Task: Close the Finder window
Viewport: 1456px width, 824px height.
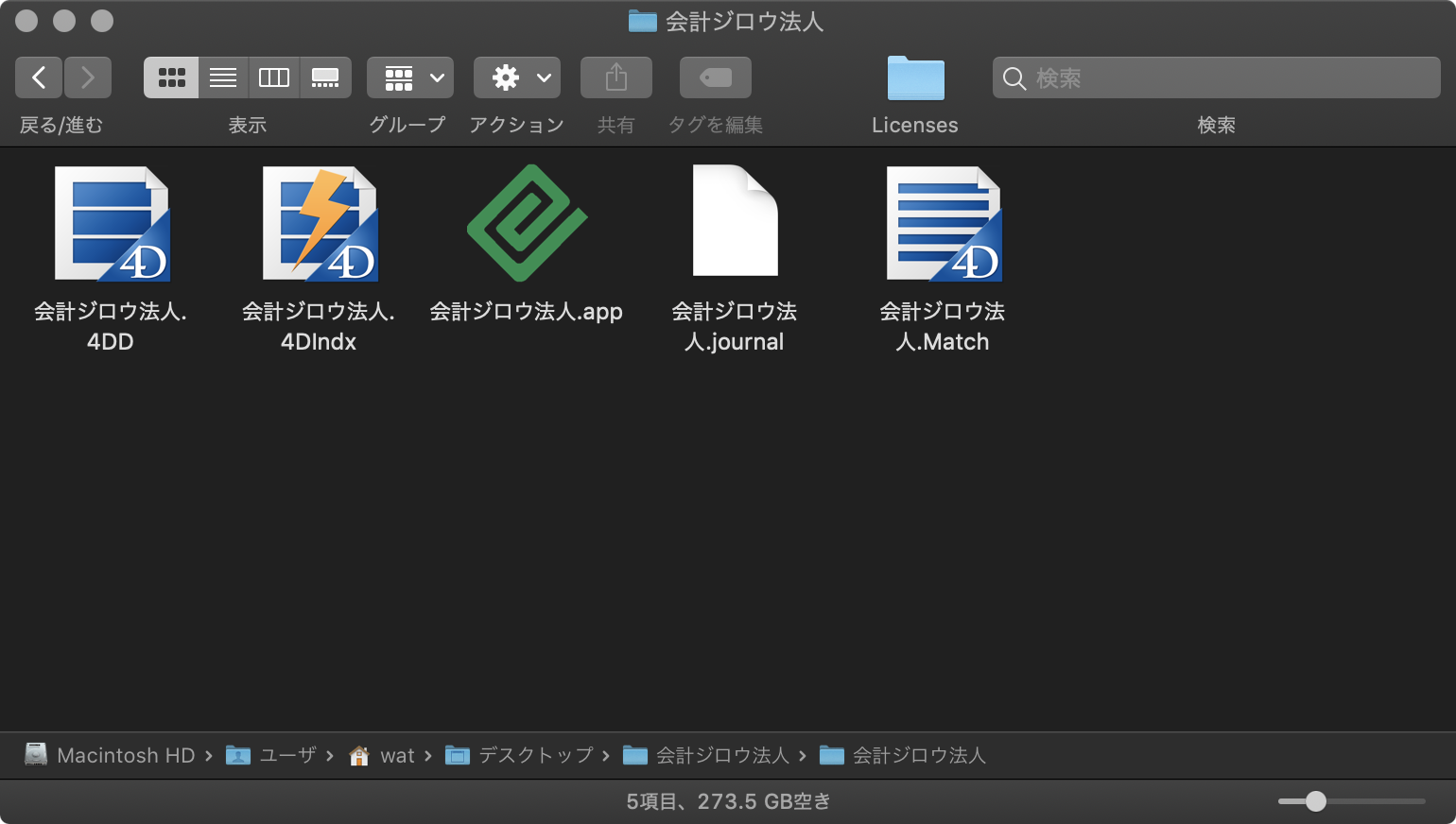Action: click(26, 21)
